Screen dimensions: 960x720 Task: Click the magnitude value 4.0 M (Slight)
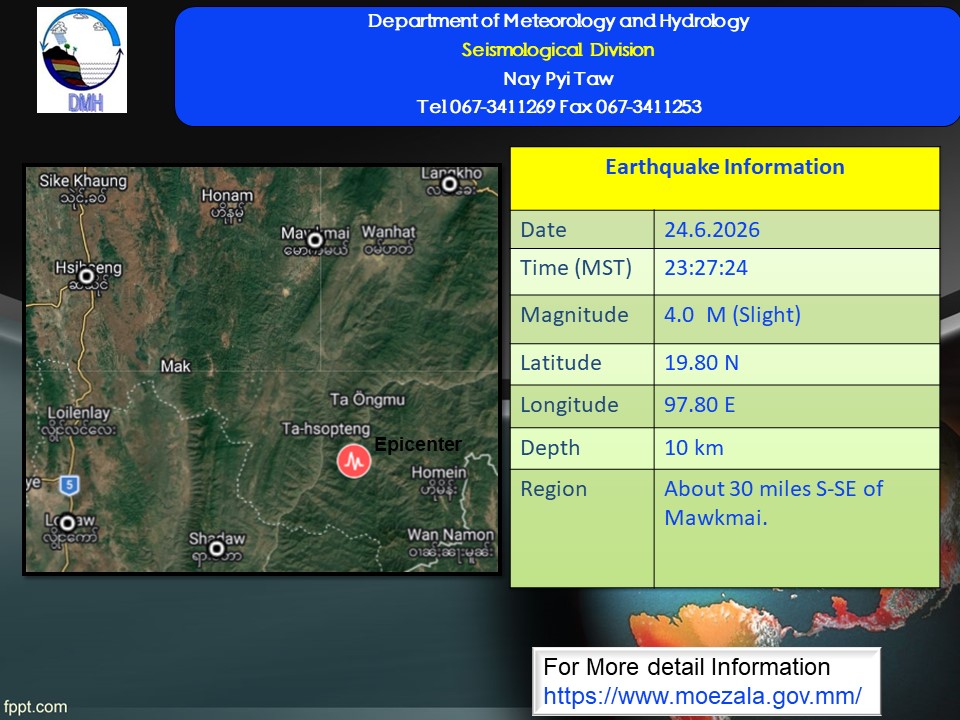click(732, 315)
